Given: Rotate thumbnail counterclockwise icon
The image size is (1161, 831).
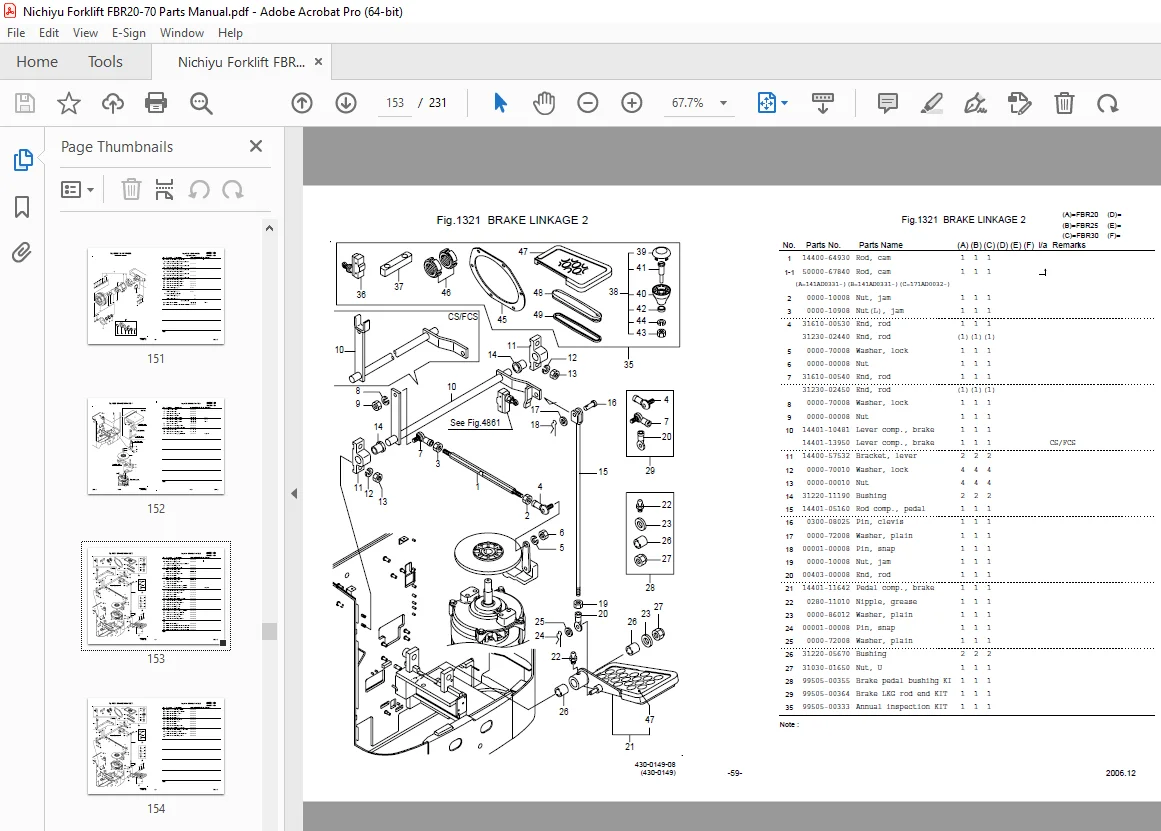Looking at the screenshot, I should click(198, 190).
